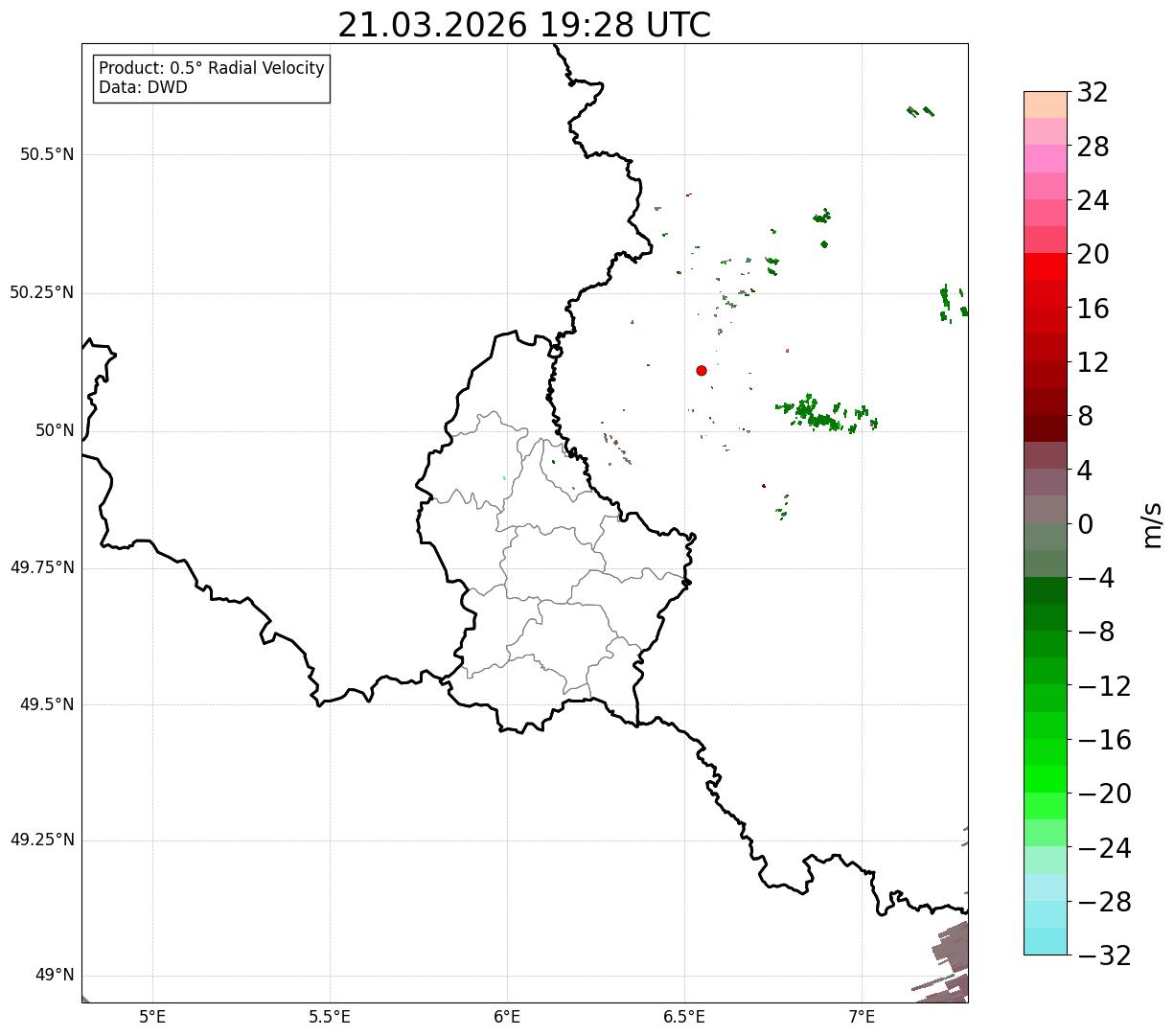
Task: Click the colorbar tick label 0
Action: click(x=1085, y=524)
